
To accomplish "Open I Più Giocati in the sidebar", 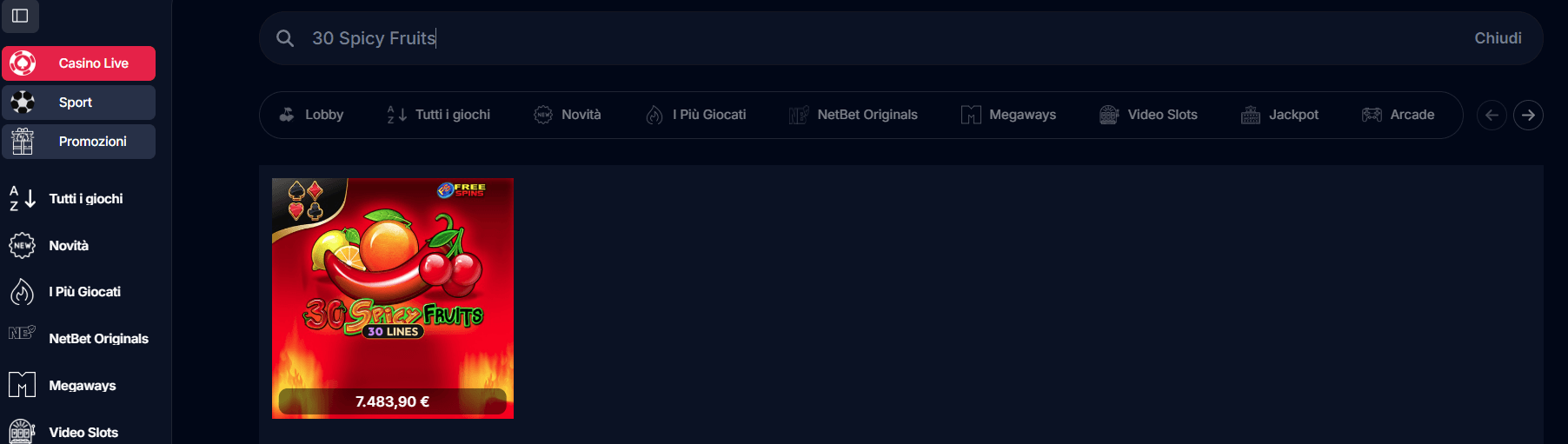I will click(85, 292).
